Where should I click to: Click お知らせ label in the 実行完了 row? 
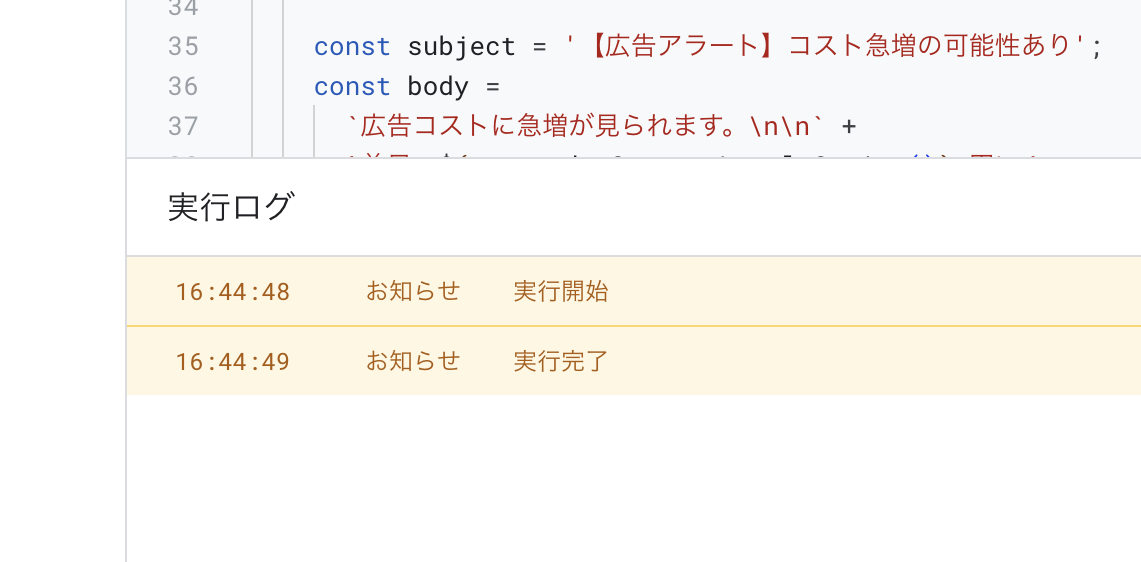pos(413,360)
